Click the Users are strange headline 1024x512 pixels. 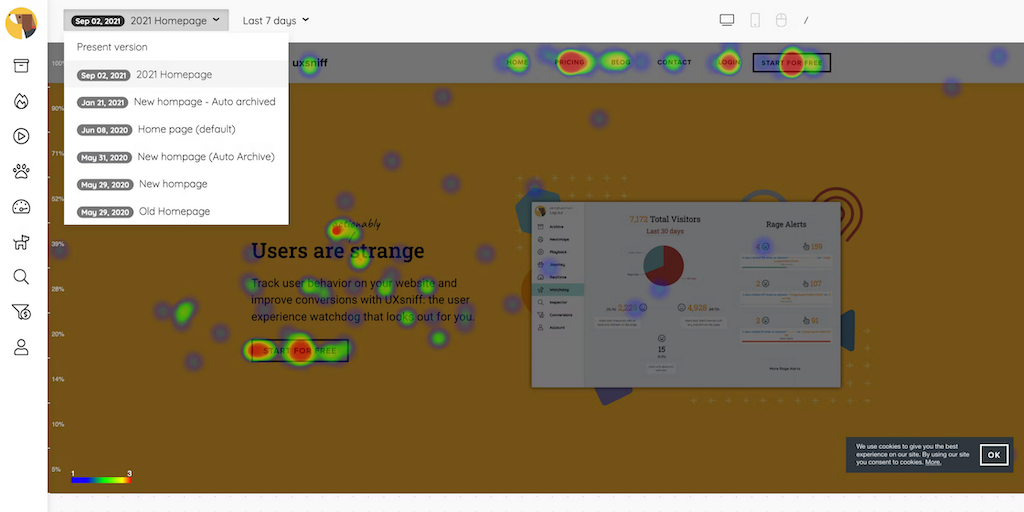pyautogui.click(x=338, y=251)
